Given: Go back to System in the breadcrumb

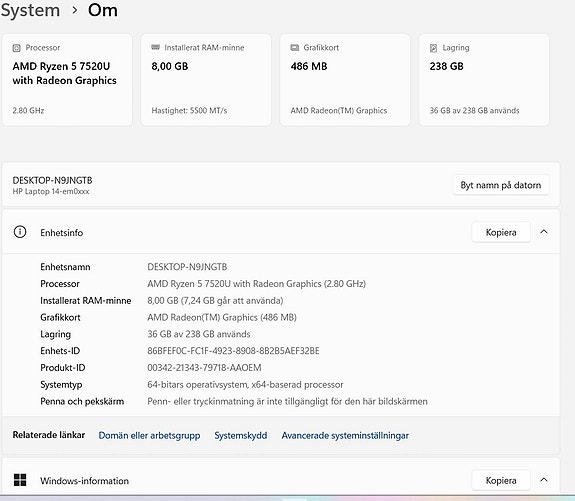Looking at the screenshot, I should click(30, 10).
